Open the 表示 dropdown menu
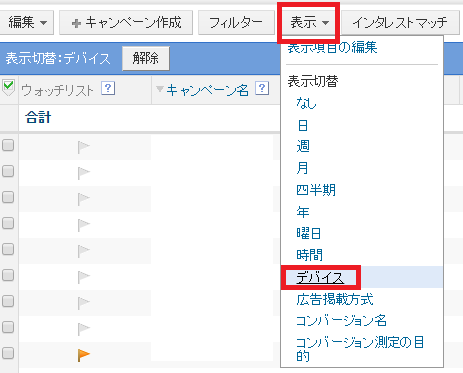The image size is (463, 373). coord(309,23)
